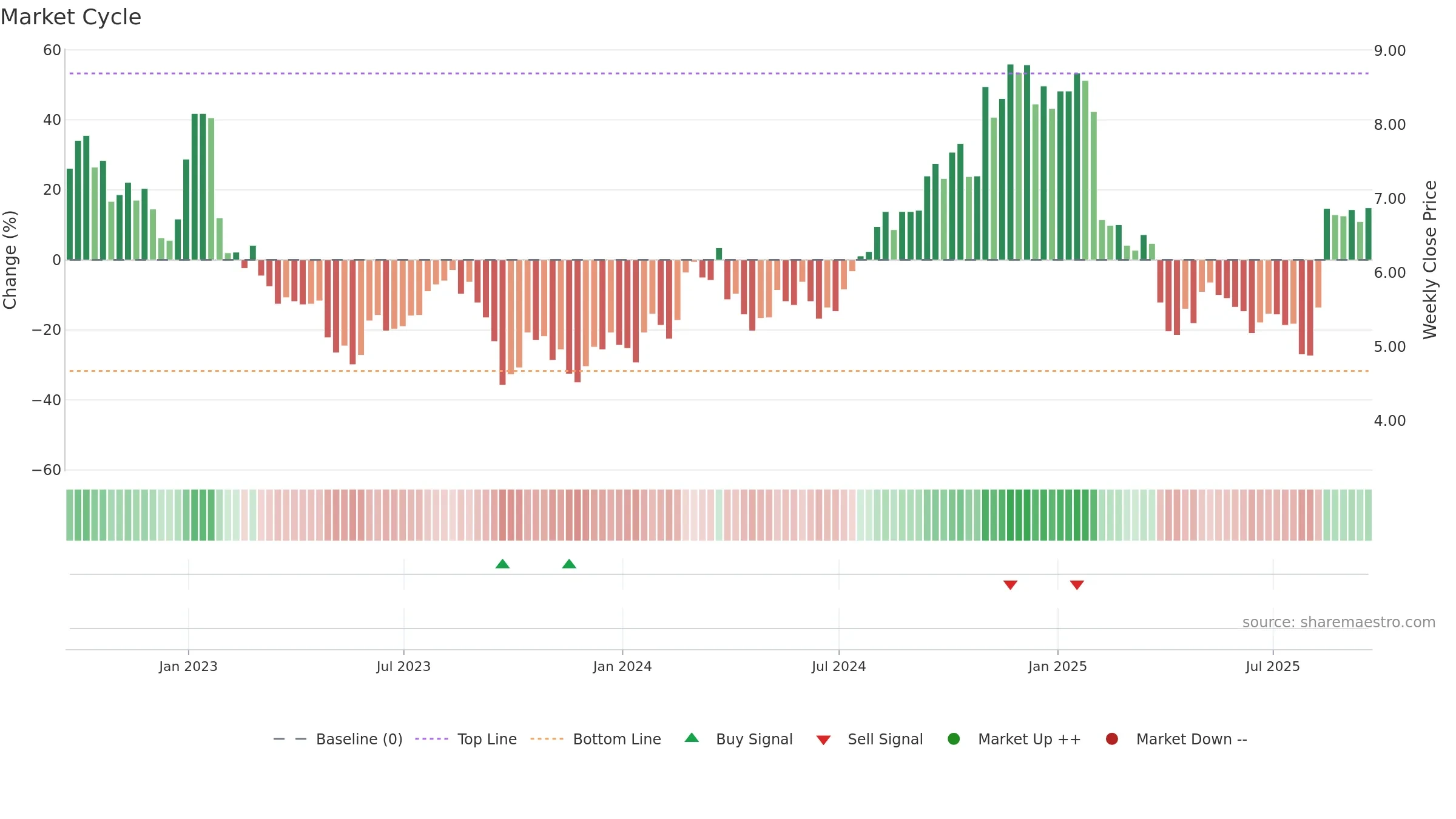The image size is (1456, 819).
Task: Click the 4.00 tick on the price axis
Action: tap(1390, 420)
